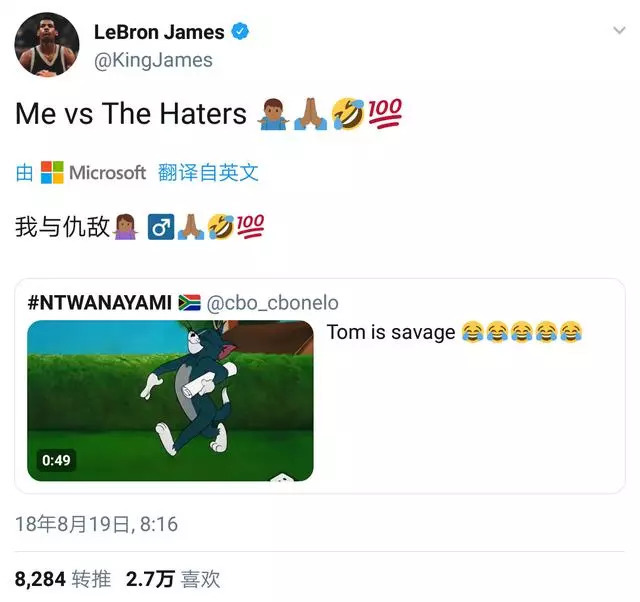The width and height of the screenshot is (640, 602).
Task: Click the 0:49 video duration badge
Action: [56, 460]
